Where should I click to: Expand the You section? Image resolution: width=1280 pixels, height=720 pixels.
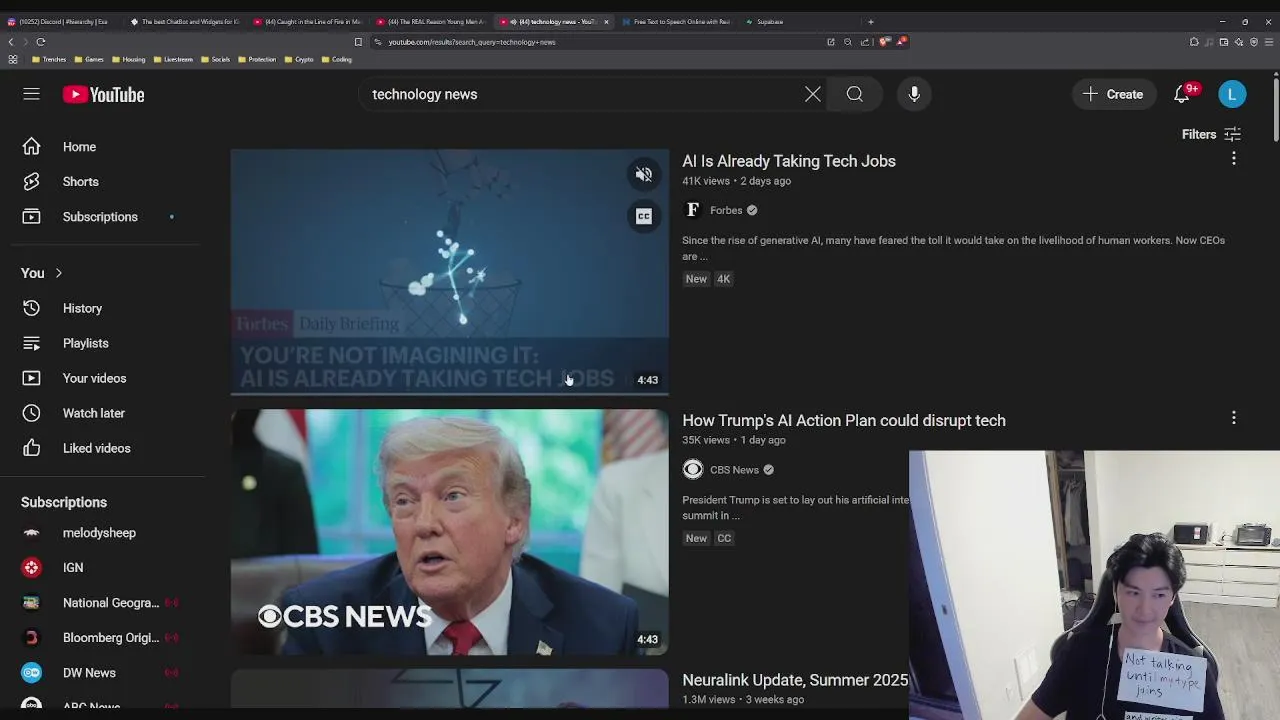[42, 273]
